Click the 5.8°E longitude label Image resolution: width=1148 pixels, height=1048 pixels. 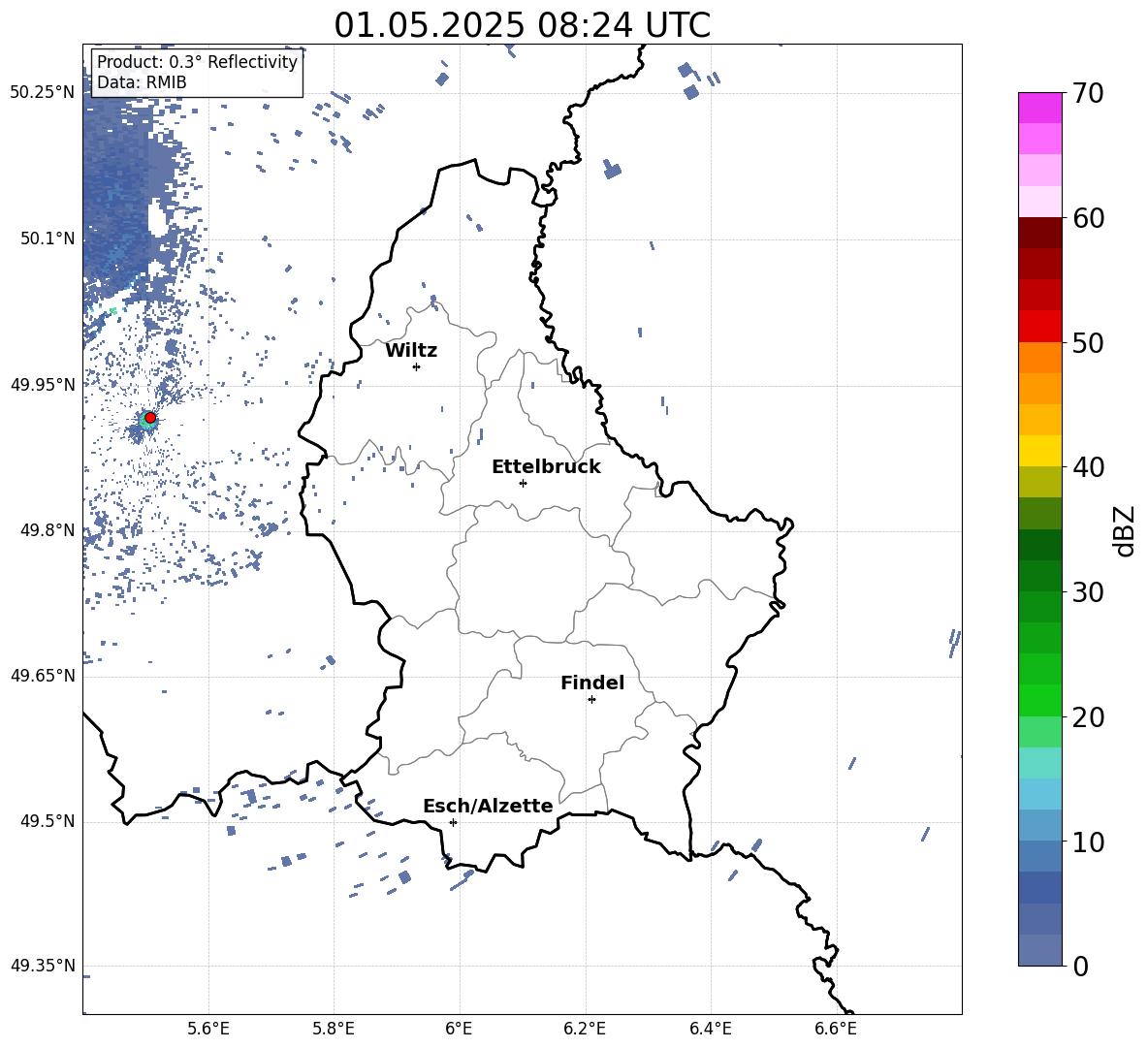coord(334,1030)
